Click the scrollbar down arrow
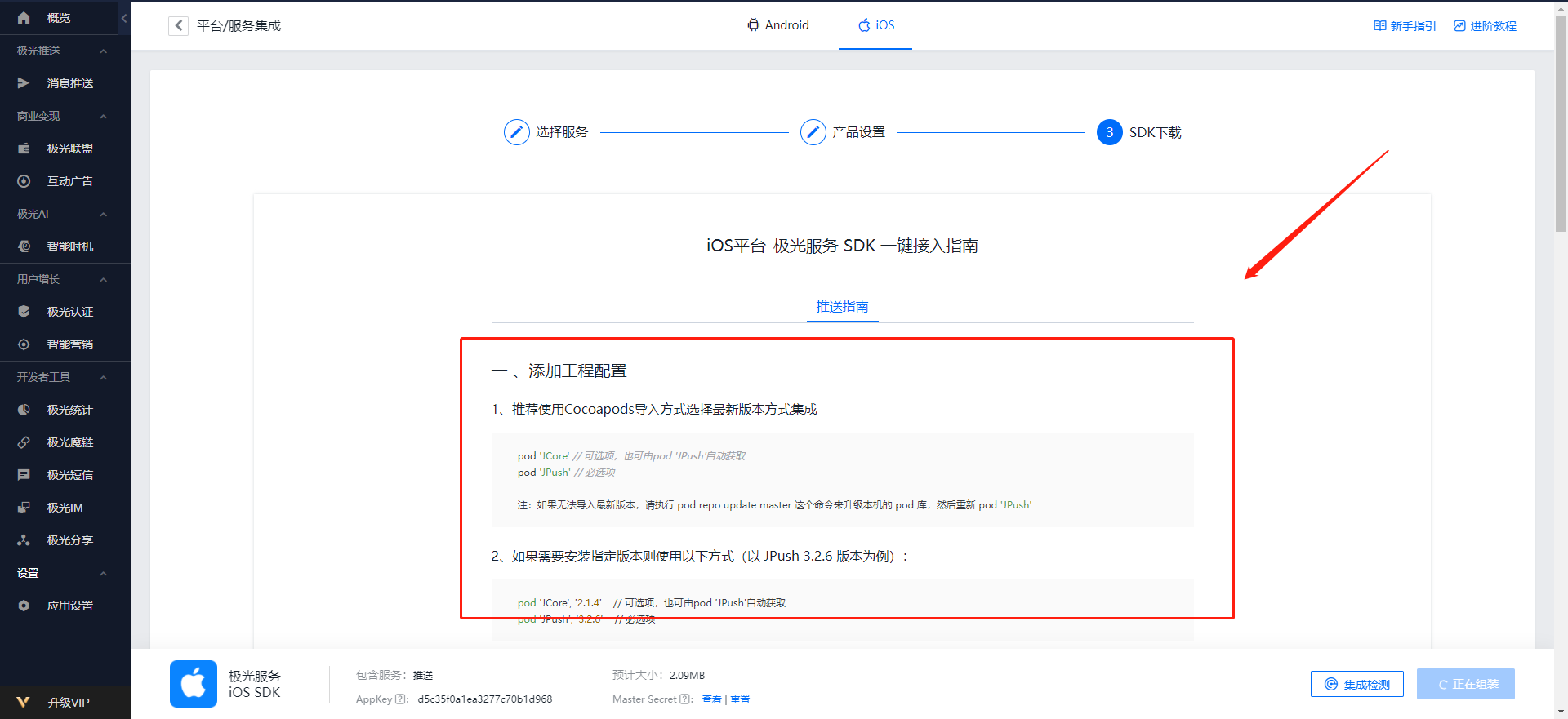 pos(1561,712)
